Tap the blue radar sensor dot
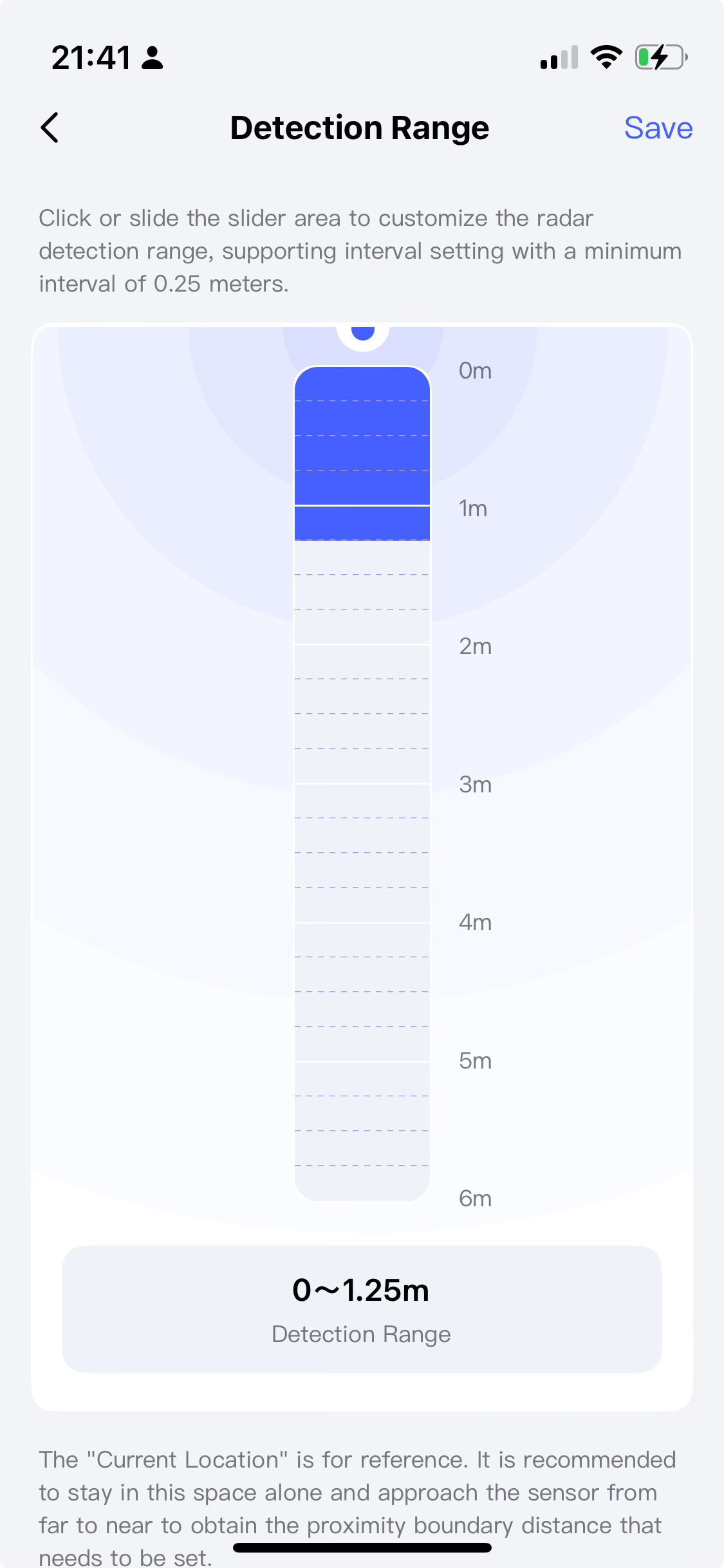Viewport: 724px width, 1568px height. 363,333
